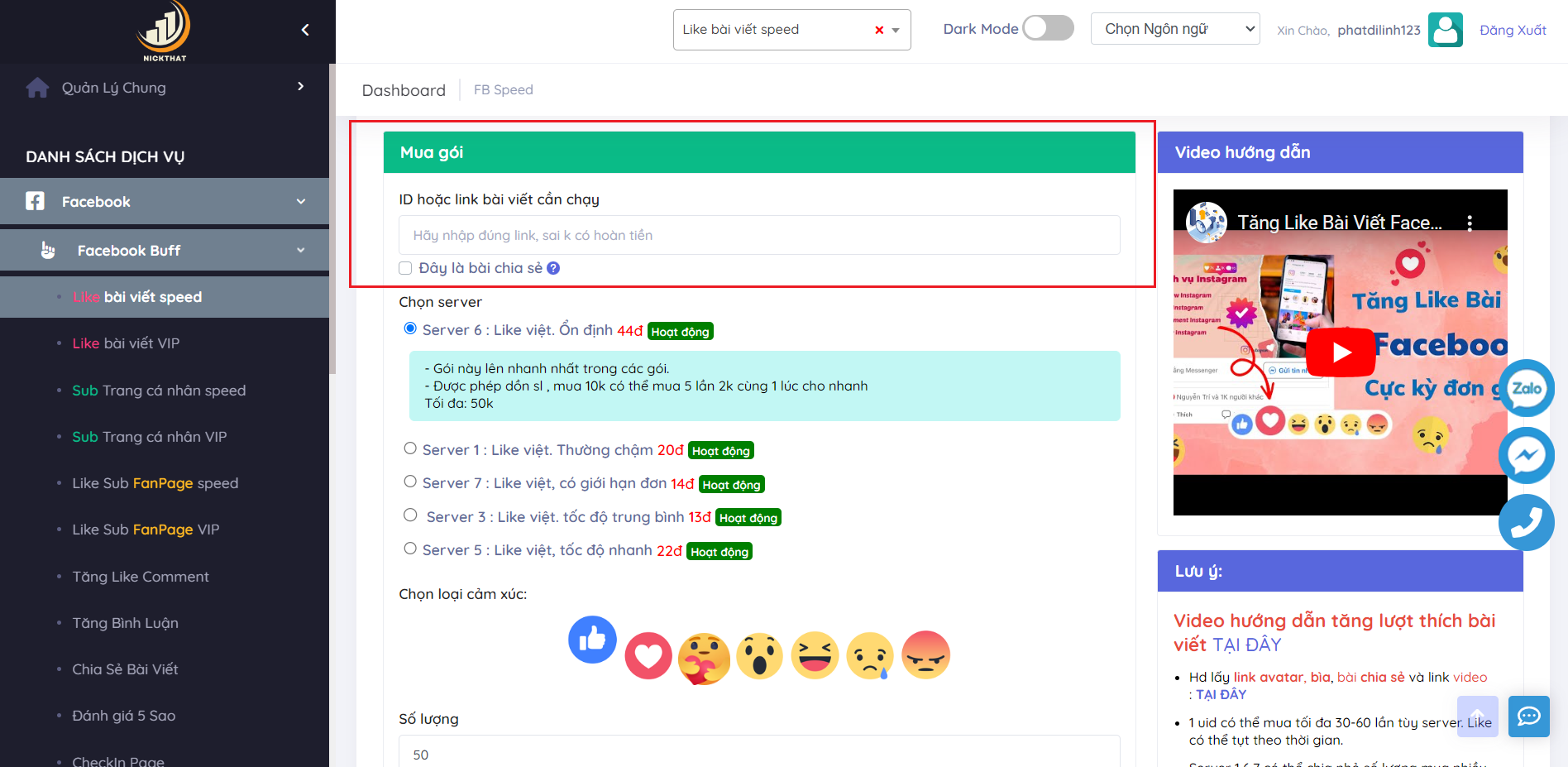This screenshot has width=1568, height=767.
Task: Open the Messenger floating chat icon
Action: [1527, 455]
